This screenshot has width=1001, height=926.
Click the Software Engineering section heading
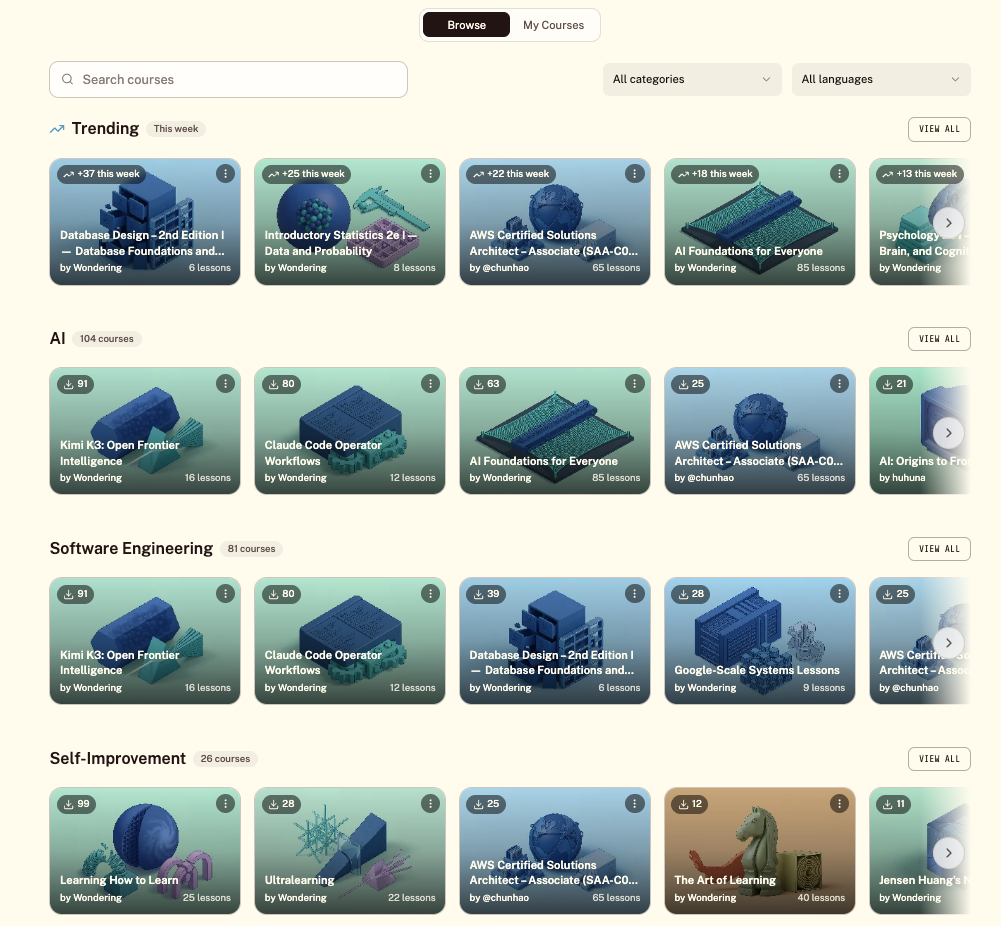coord(131,549)
